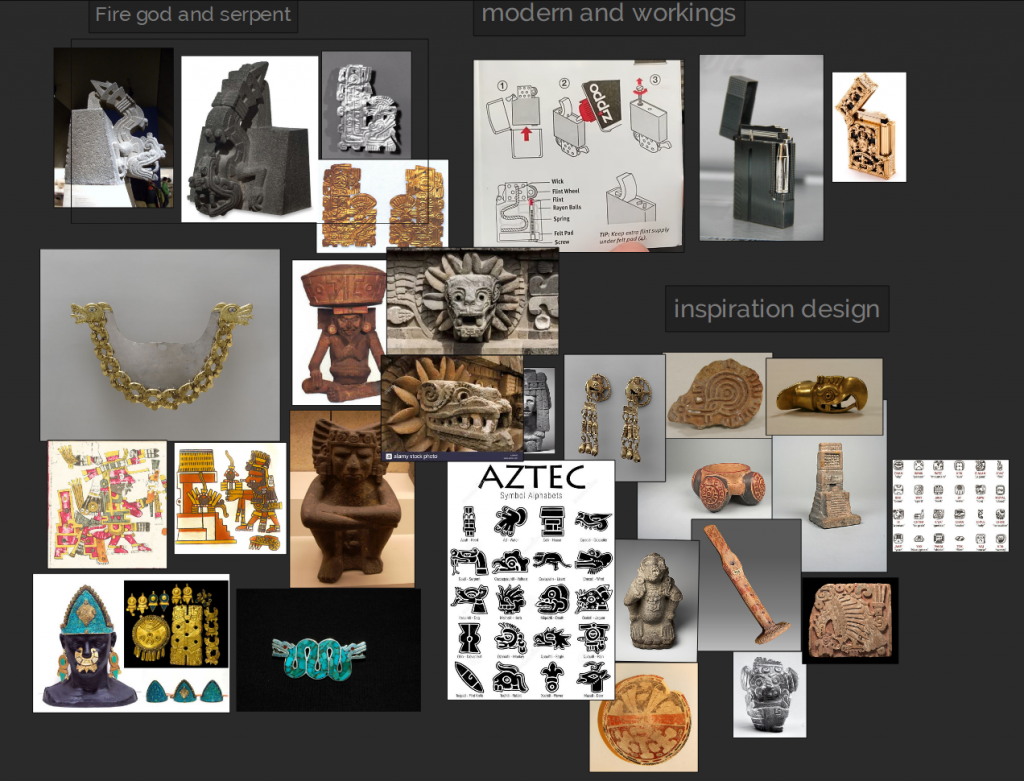Click the Zippo lighter instruction diagram image
This screenshot has width=1024, height=781.
tap(579, 156)
